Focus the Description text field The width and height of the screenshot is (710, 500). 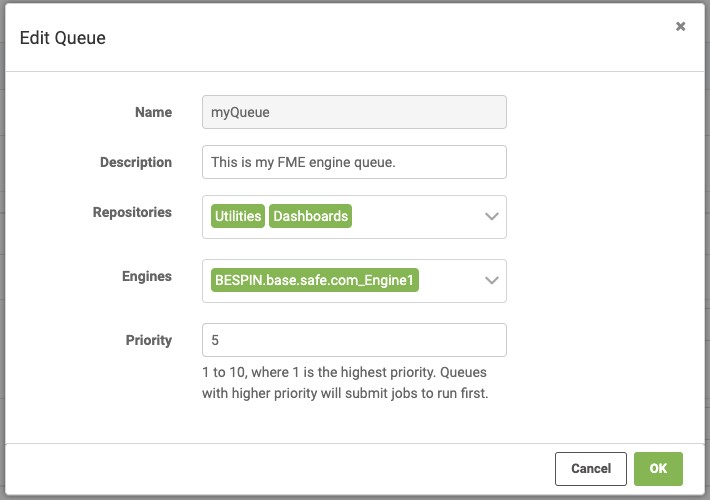354,162
